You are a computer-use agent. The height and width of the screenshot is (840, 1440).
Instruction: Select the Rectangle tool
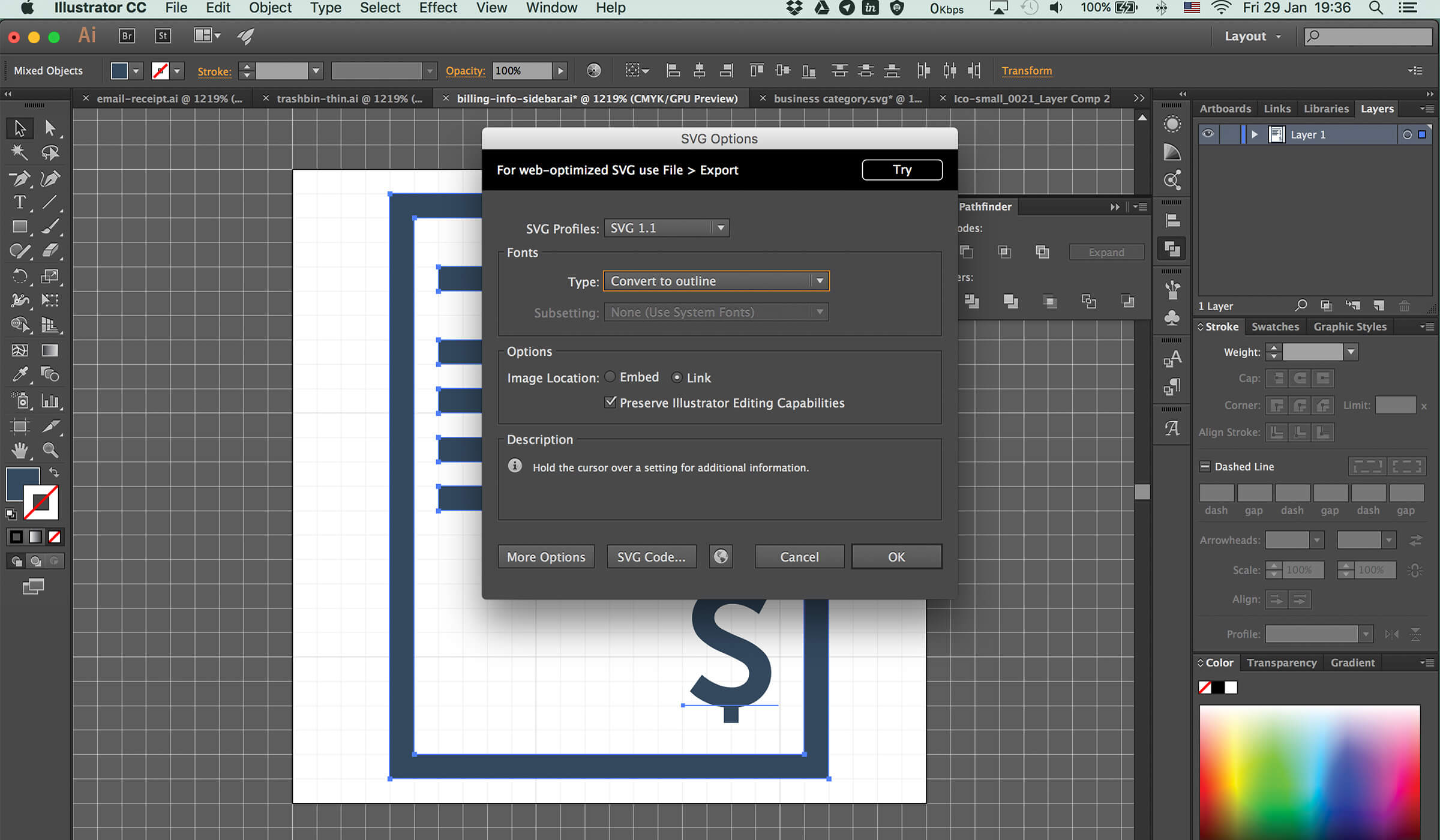coord(20,227)
